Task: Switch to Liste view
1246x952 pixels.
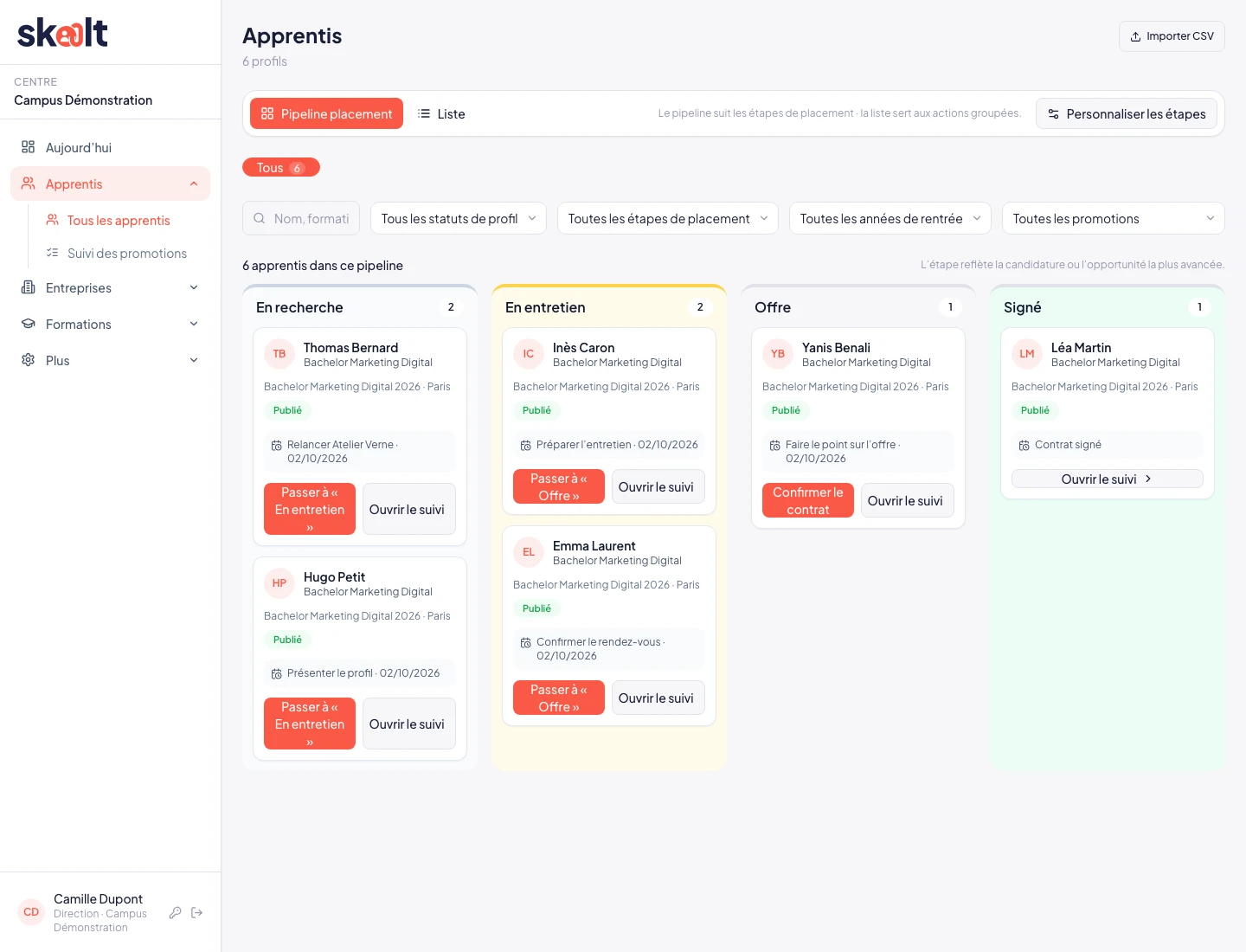Action: tap(441, 113)
